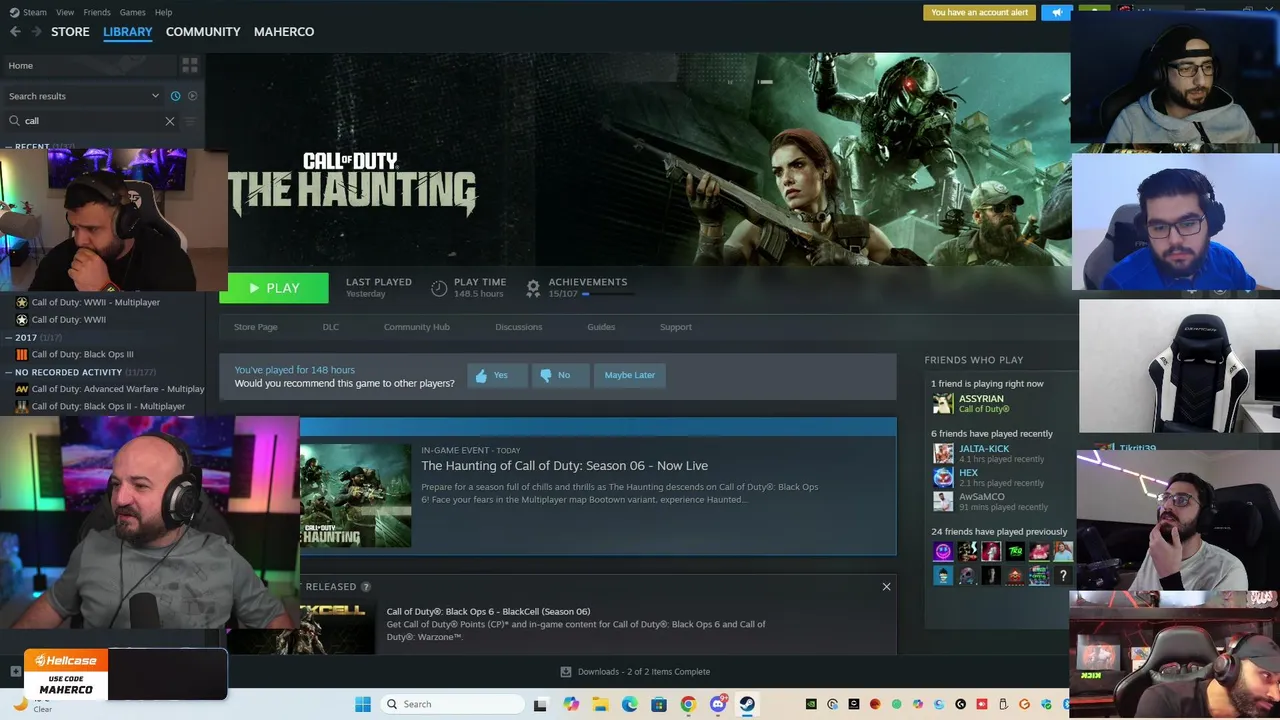The height and width of the screenshot is (720, 1280).
Task: Open Downloads status at the bottom
Action: 635,672
